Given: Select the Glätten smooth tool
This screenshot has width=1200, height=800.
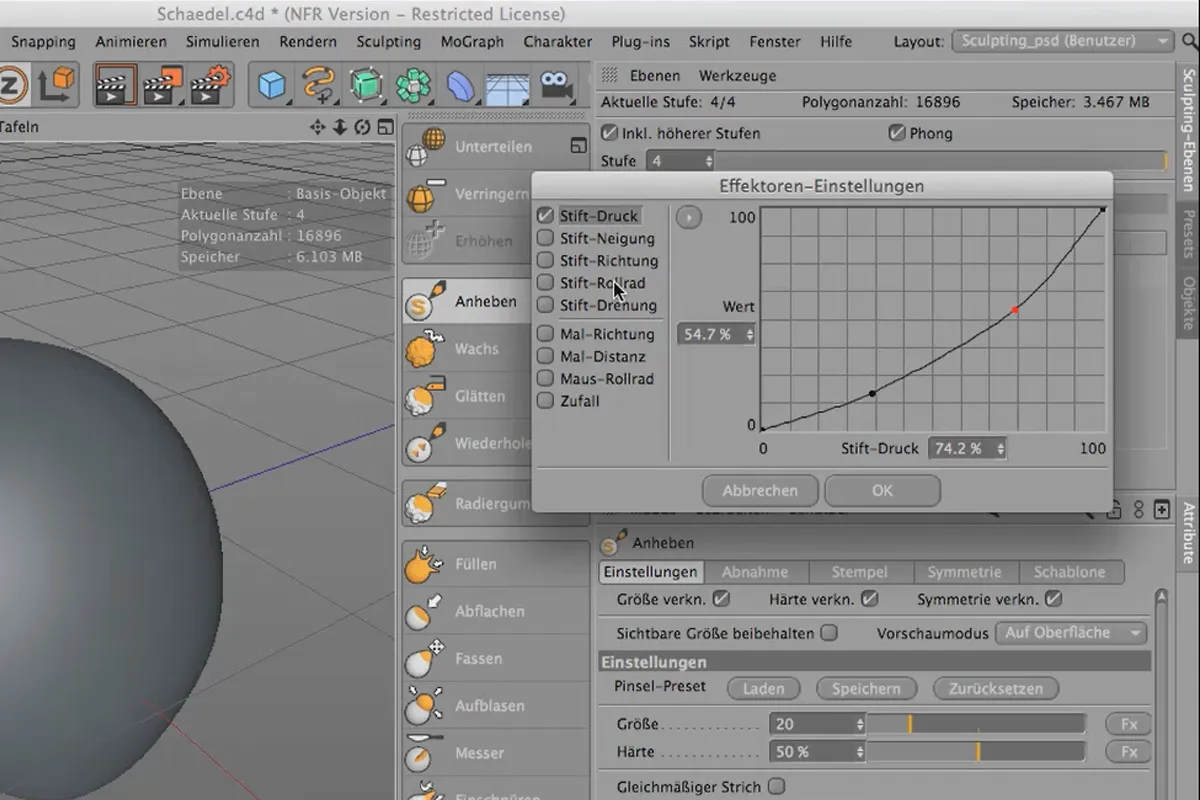Looking at the screenshot, I should pos(479,396).
